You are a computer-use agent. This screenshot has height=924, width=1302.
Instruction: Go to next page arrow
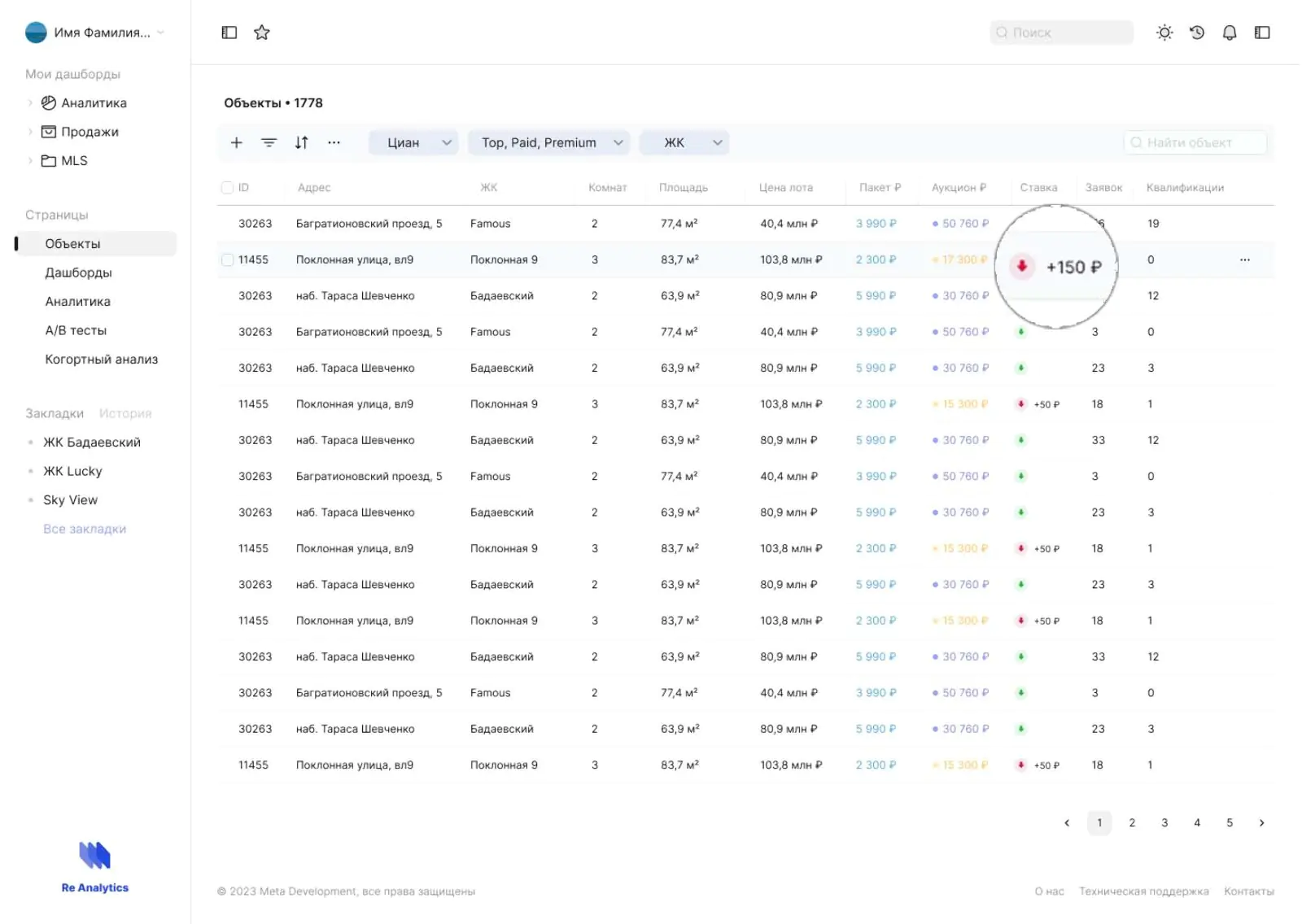[x=1262, y=823]
